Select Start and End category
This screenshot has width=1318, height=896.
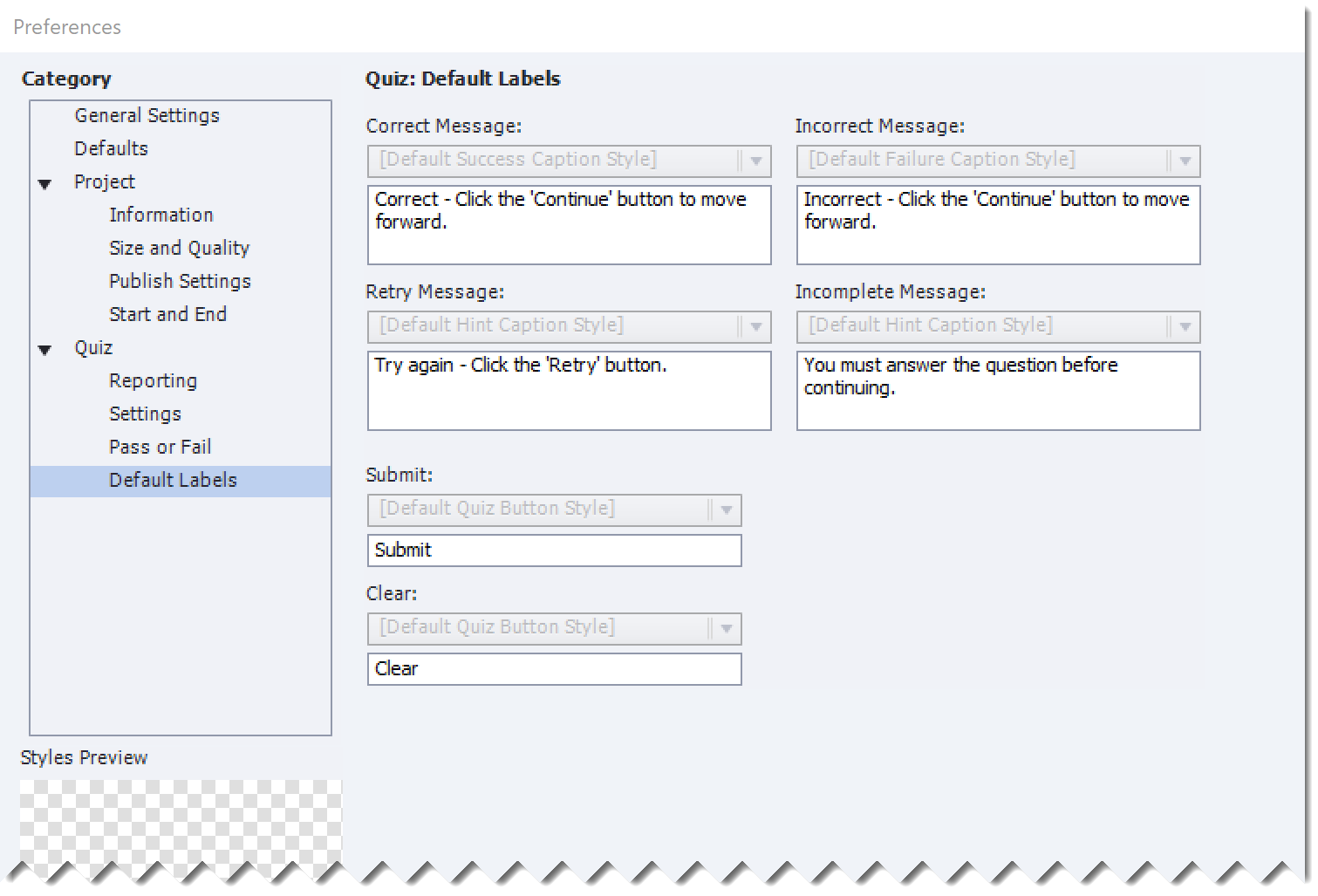[167, 314]
